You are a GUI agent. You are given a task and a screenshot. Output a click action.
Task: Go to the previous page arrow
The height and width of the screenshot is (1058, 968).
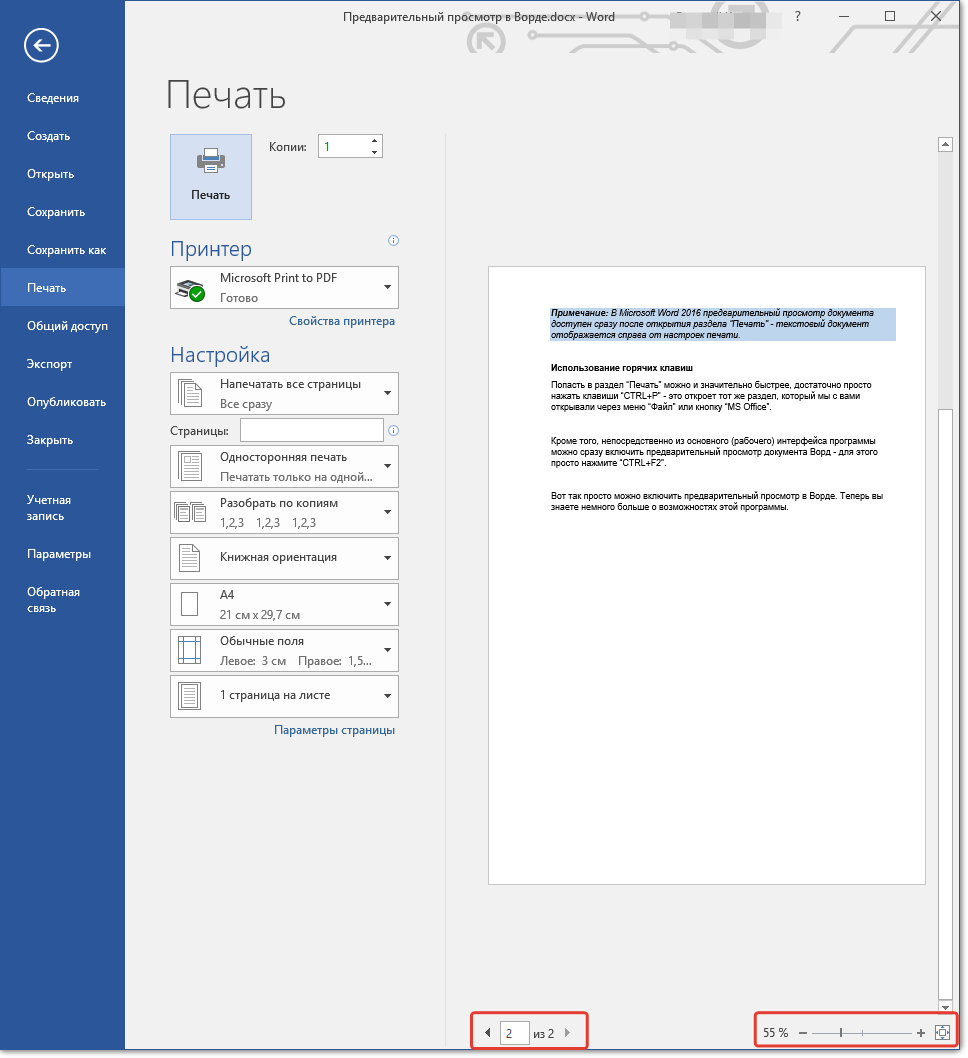[488, 1033]
